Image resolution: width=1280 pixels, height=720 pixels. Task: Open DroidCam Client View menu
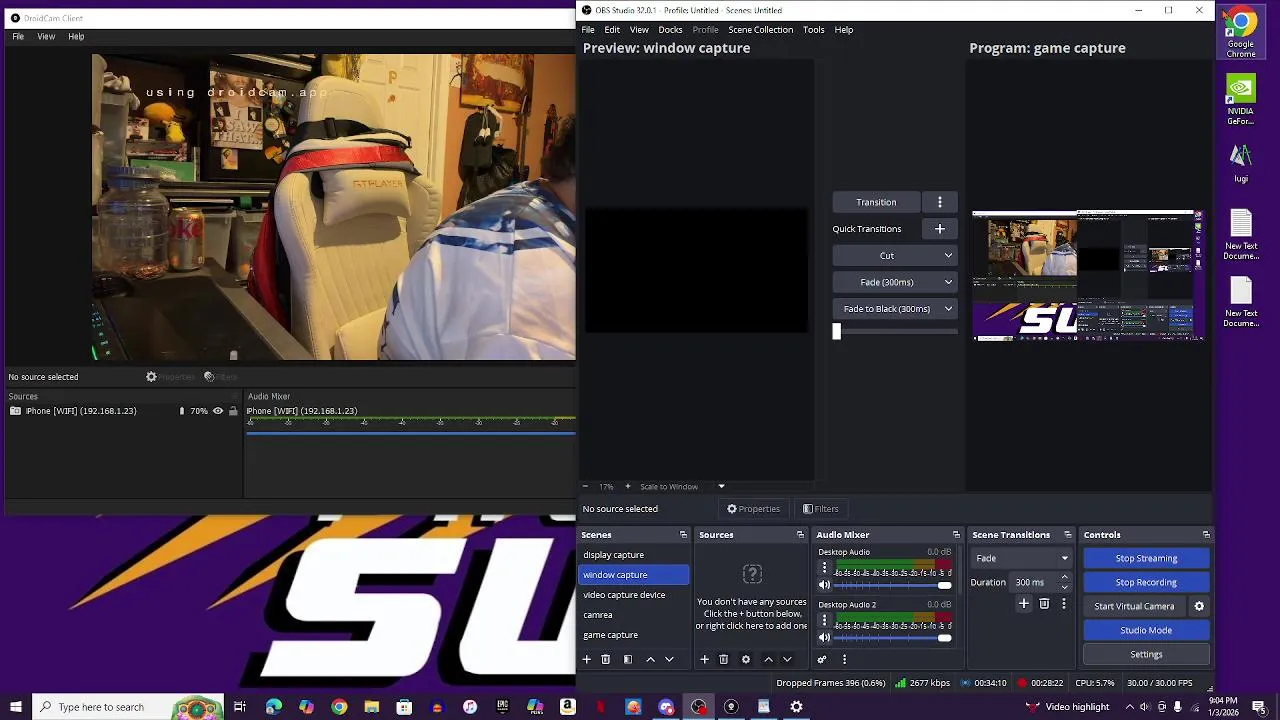(x=46, y=37)
